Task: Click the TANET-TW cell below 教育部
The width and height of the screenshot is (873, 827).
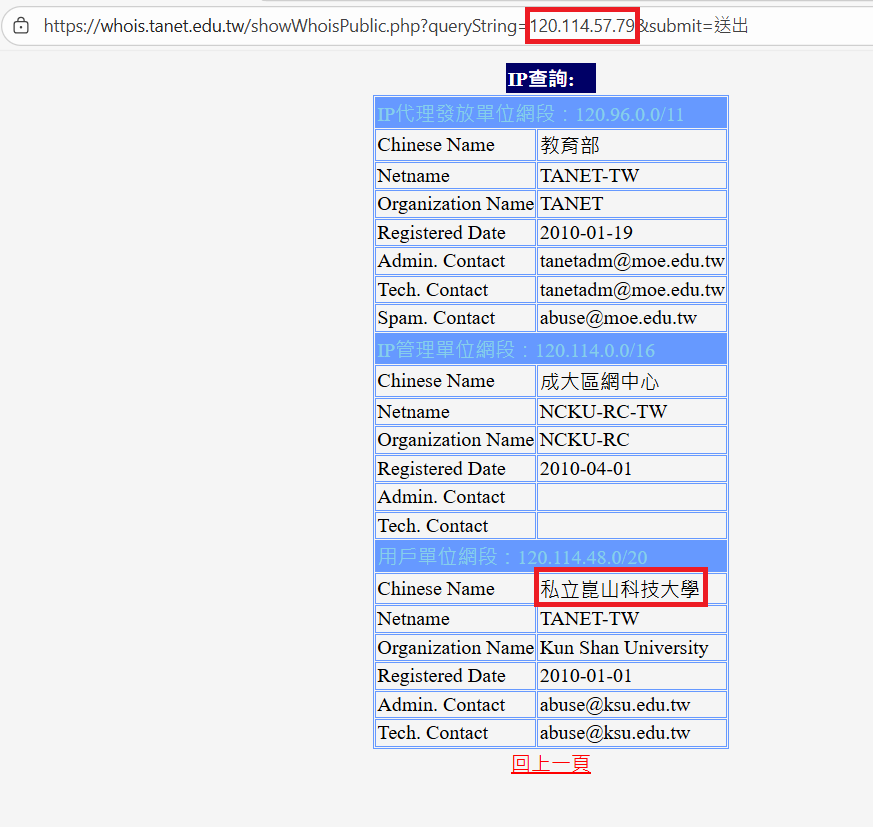Action: point(631,175)
